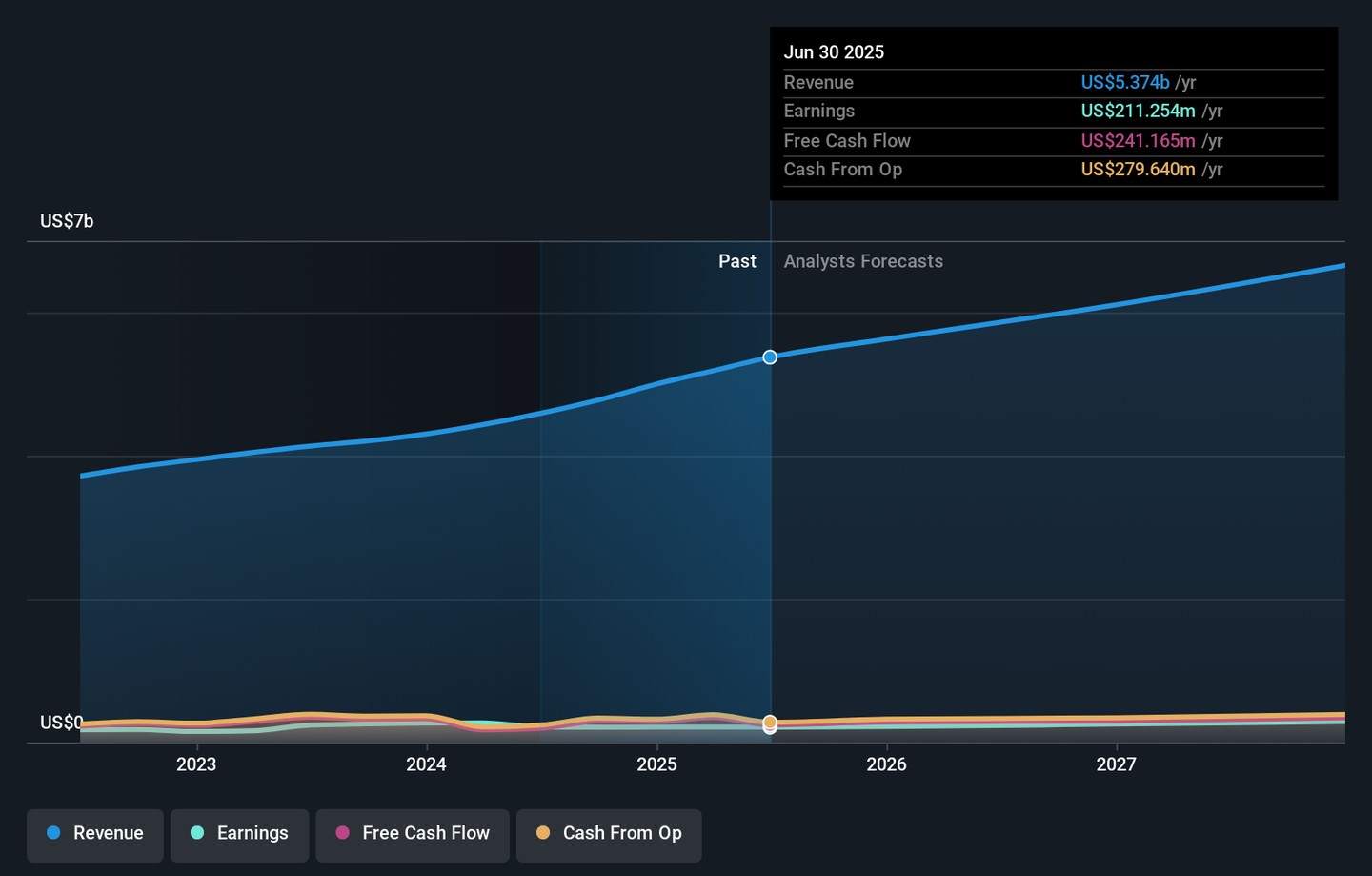Click the Past section label
The image size is (1372, 876).
coord(736,261)
